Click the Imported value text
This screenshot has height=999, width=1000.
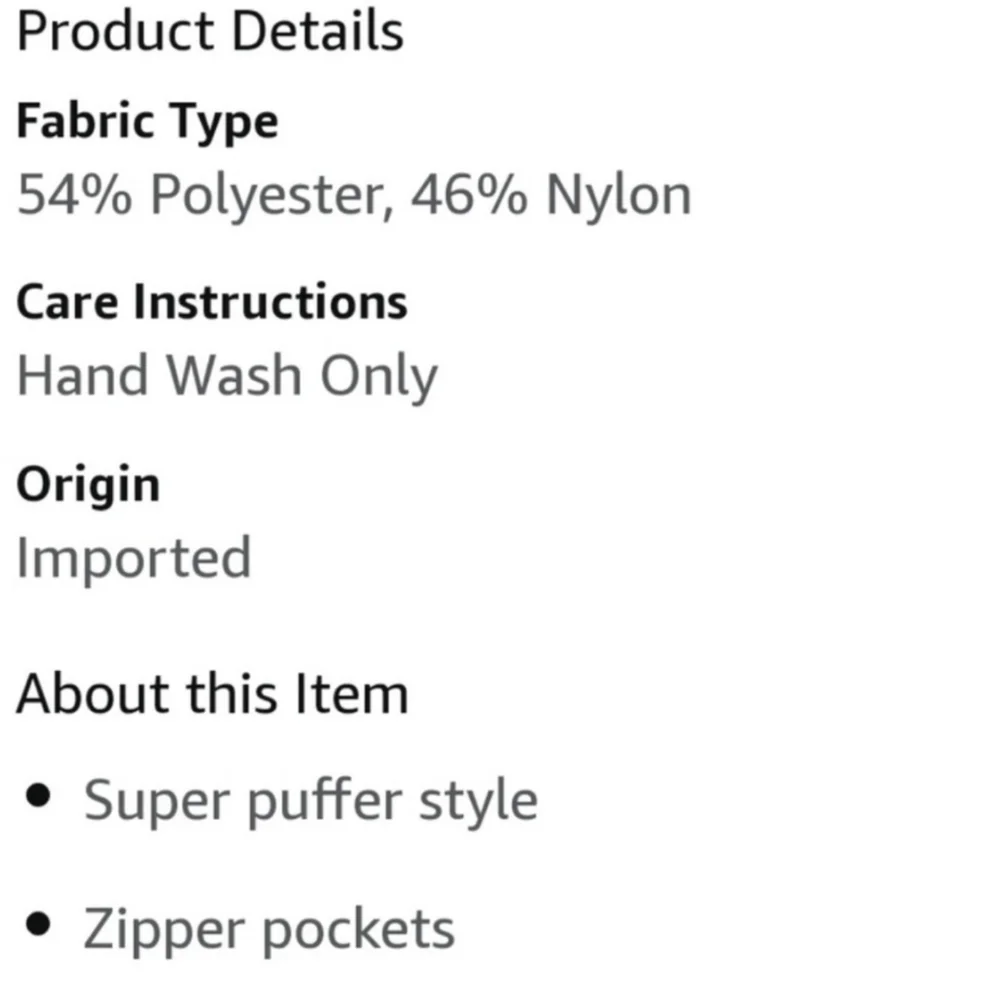(x=134, y=559)
